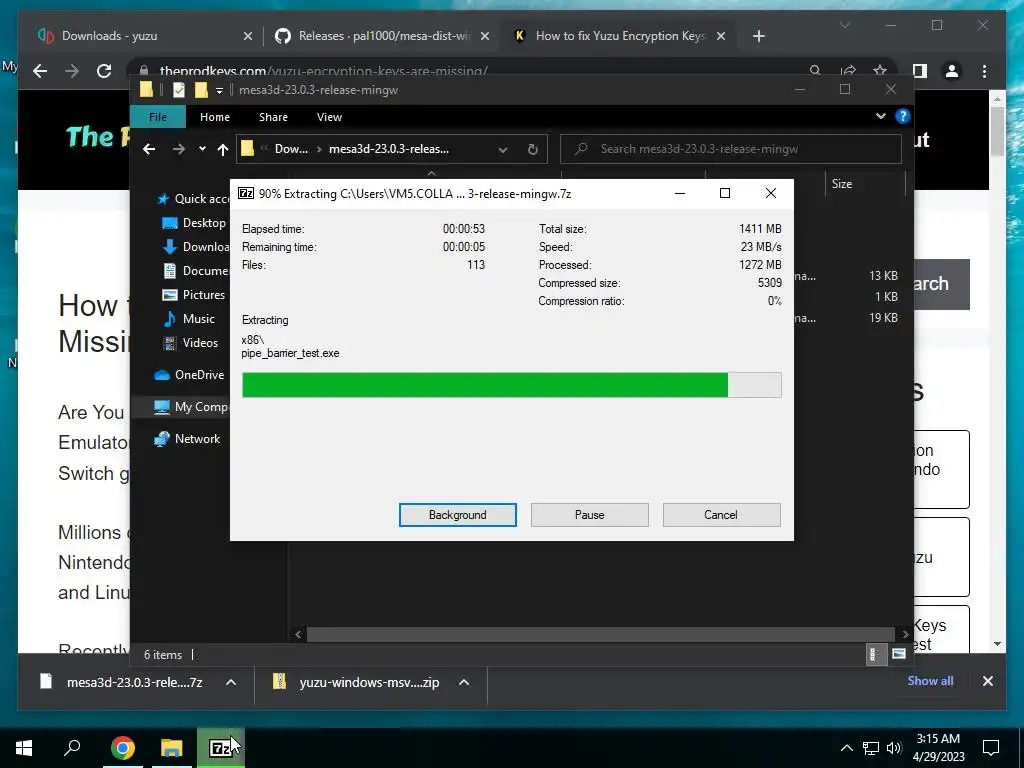Switch to Releases pal1000/mesa-dist-win tab
This screenshot has width=1024, height=768.
(x=383, y=36)
